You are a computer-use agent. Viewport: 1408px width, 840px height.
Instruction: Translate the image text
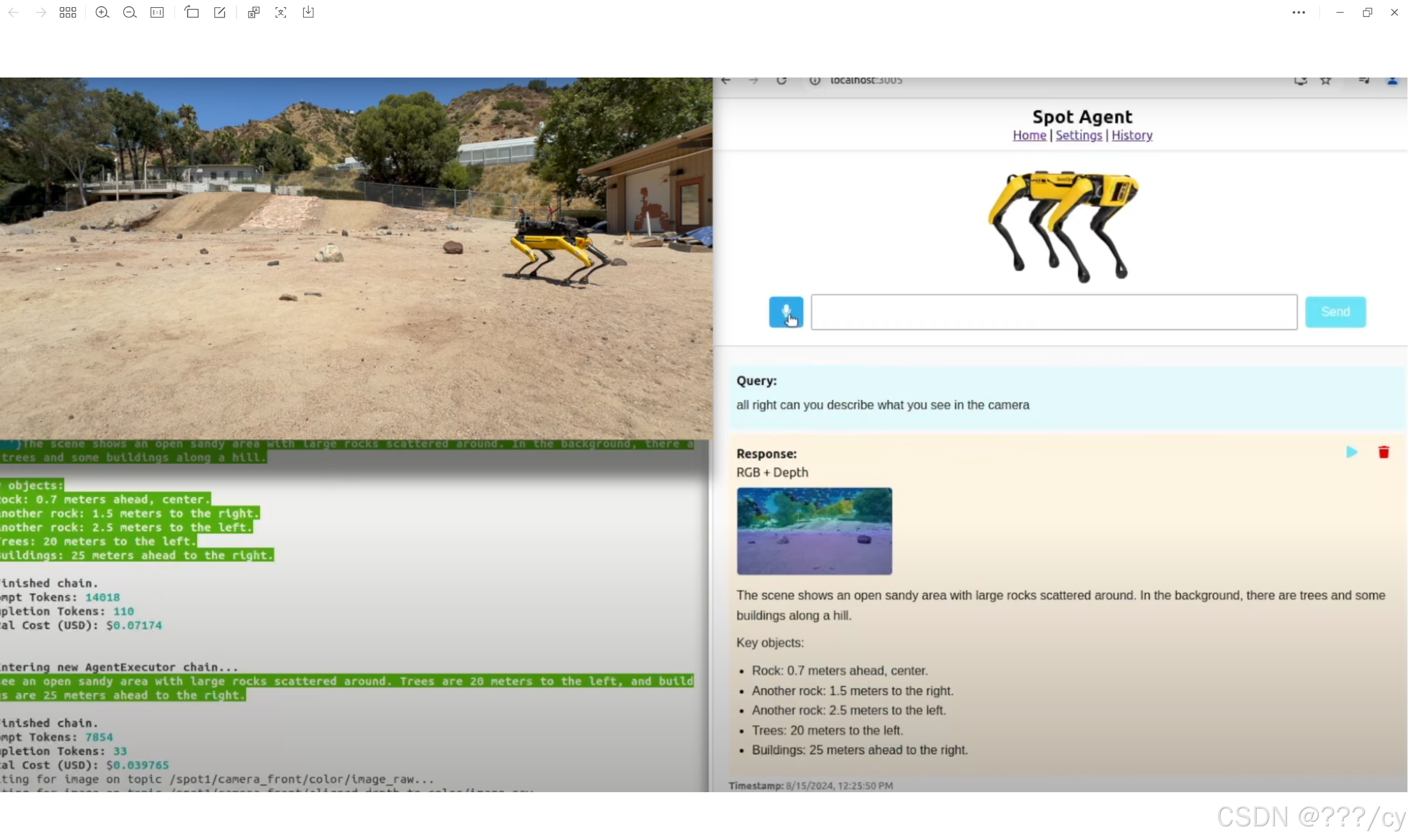(254, 13)
